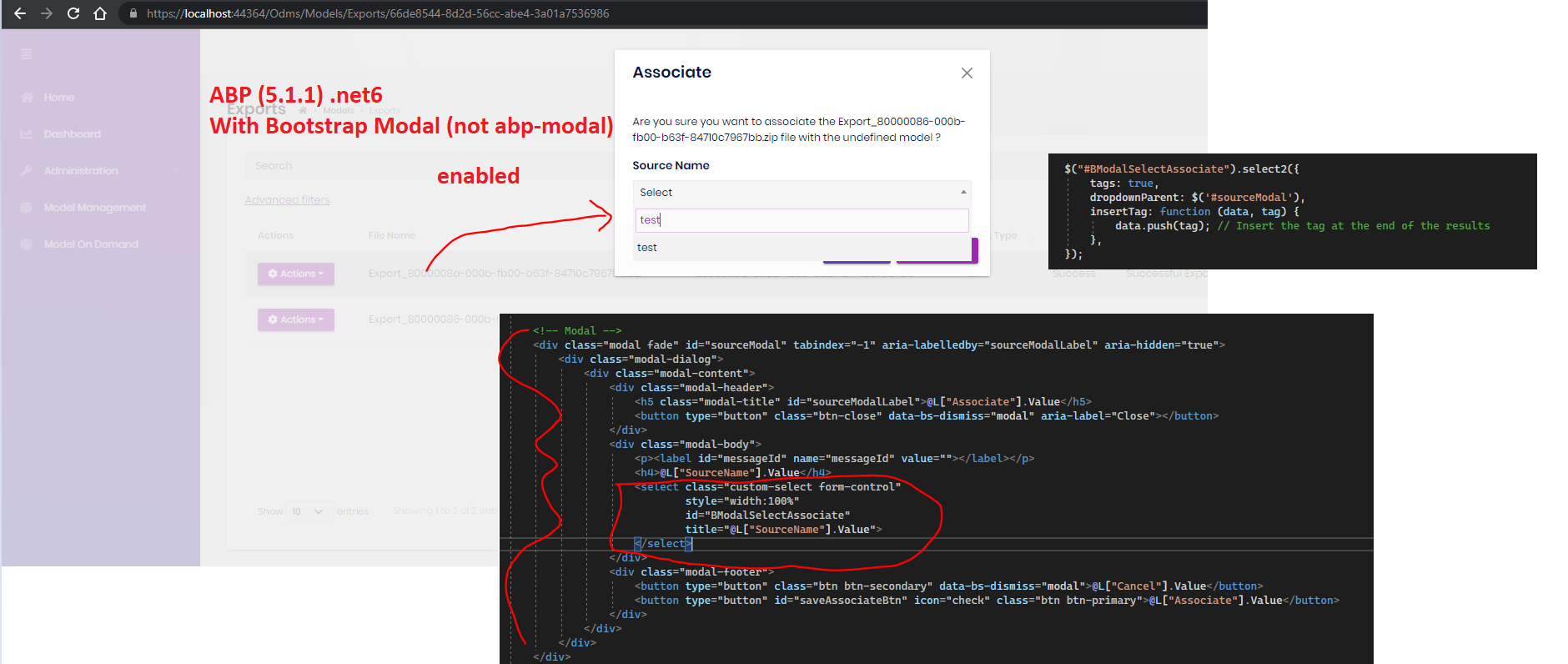Open Model Management in the sidebar
The image size is (1568, 664).
(x=94, y=208)
